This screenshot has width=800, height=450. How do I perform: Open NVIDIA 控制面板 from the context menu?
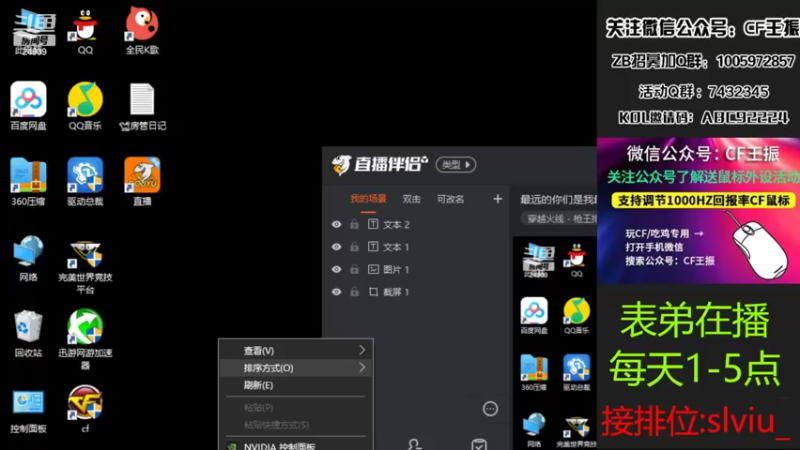(296, 445)
